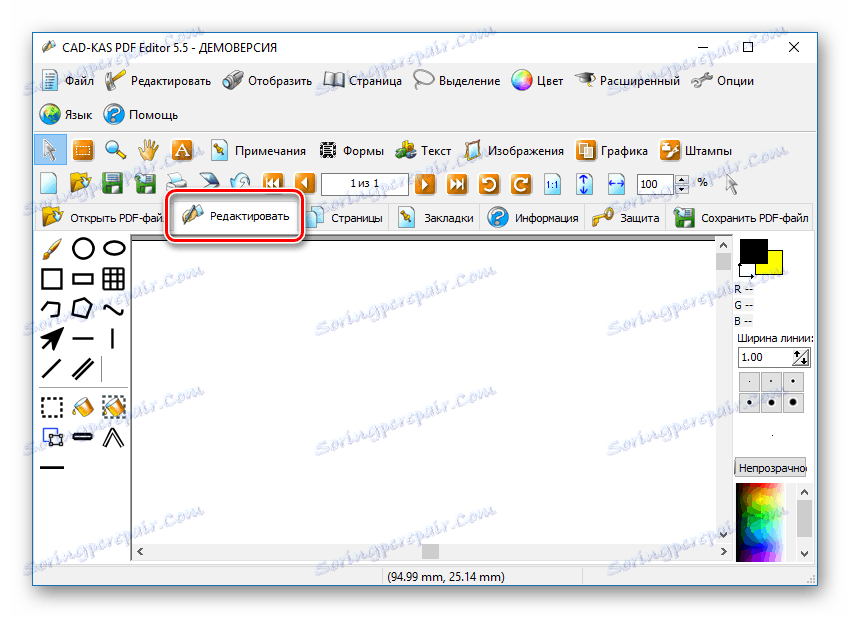The height and width of the screenshot is (618, 850).
Task: Open Штампы toolbar dropdown
Action: (696, 151)
